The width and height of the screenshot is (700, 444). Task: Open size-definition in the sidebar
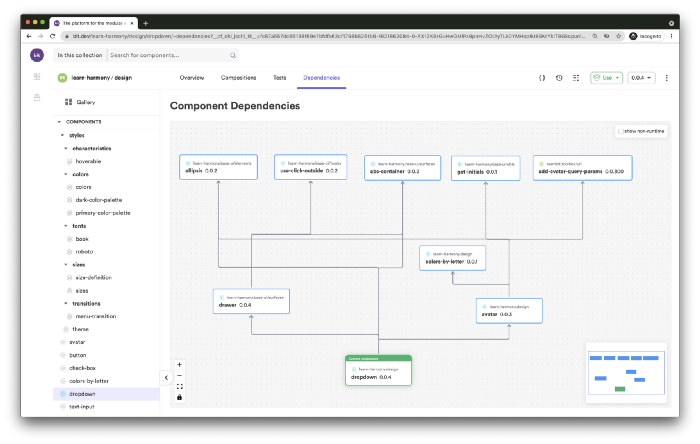pos(93,278)
